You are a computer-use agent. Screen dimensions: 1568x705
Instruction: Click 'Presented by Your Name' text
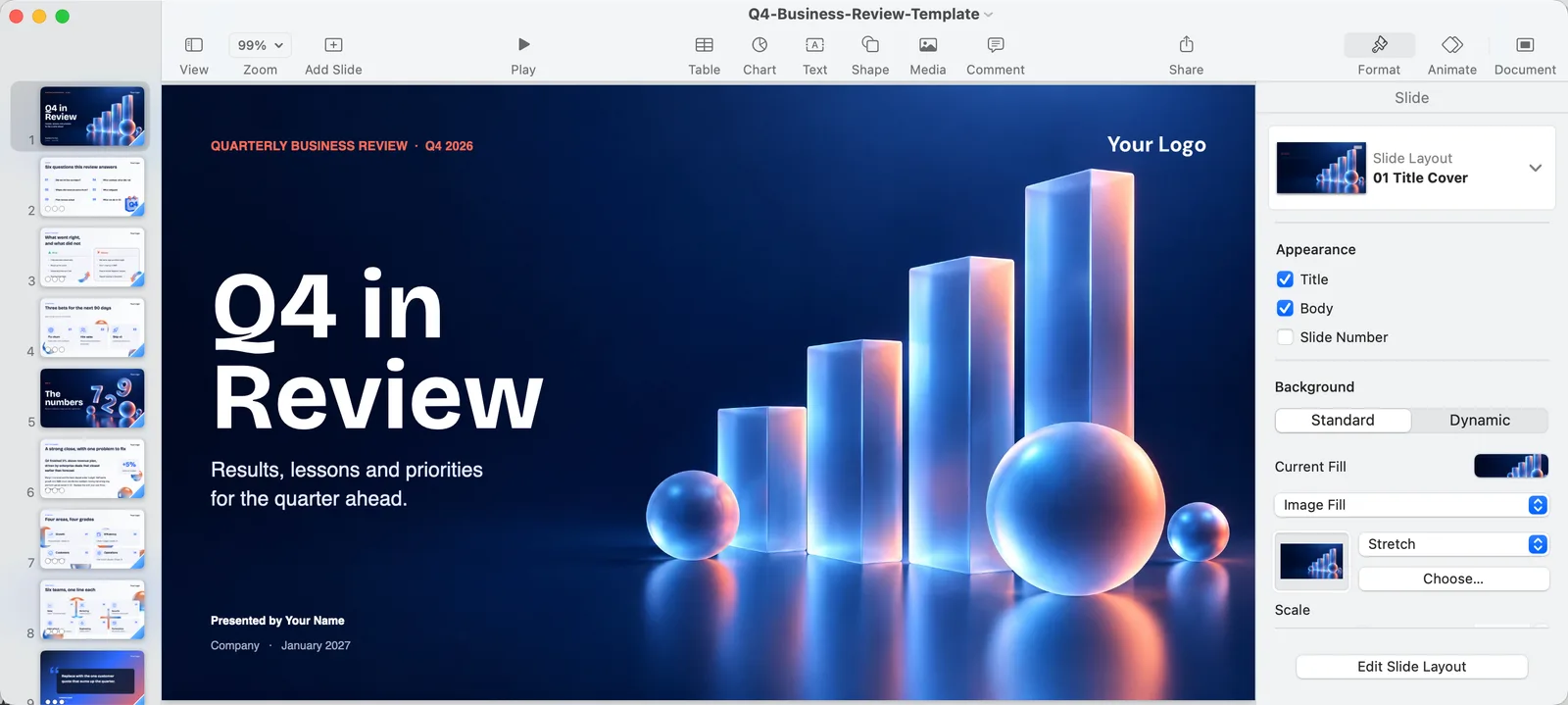277,621
